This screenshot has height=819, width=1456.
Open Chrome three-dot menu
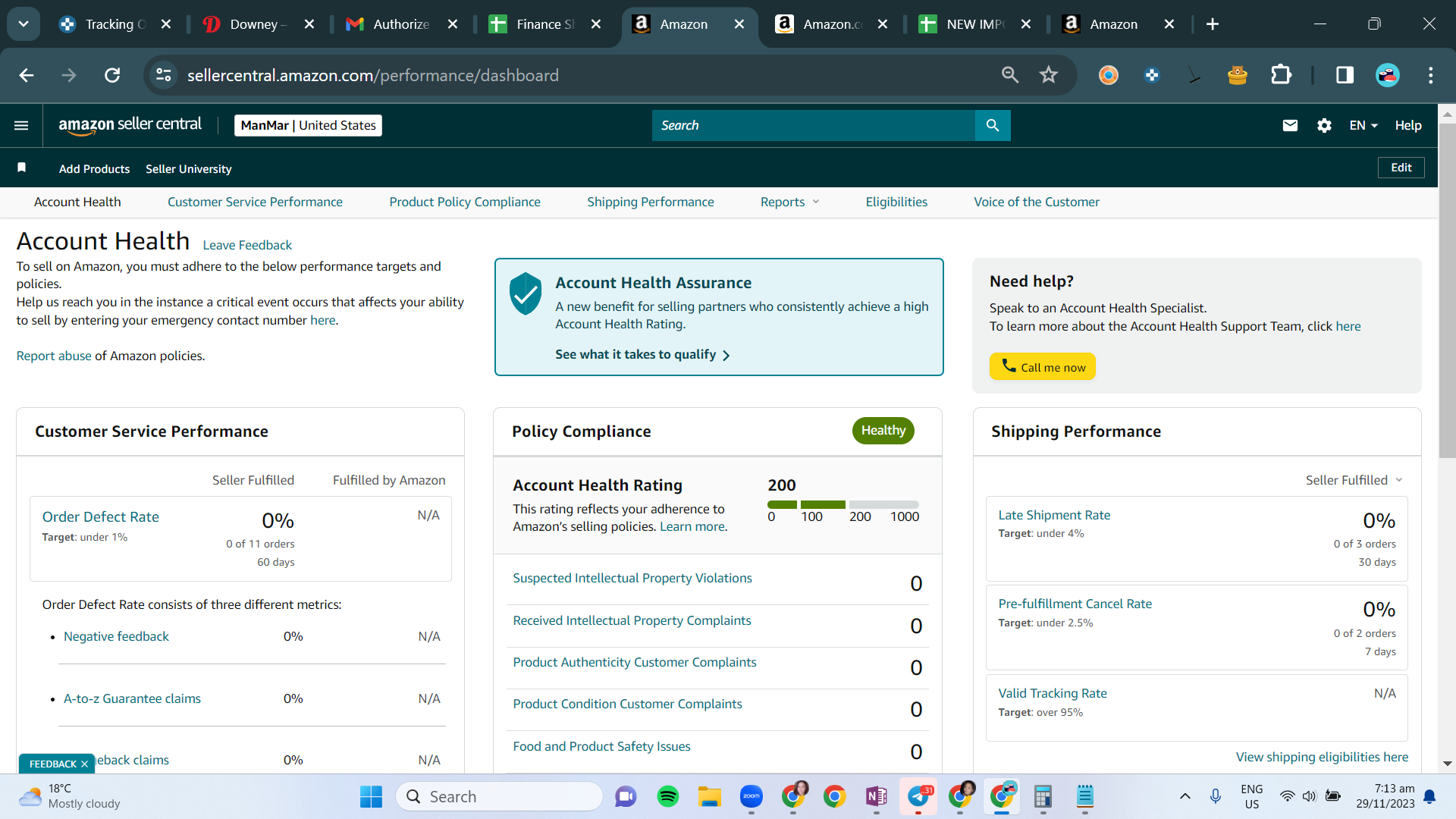[1431, 75]
